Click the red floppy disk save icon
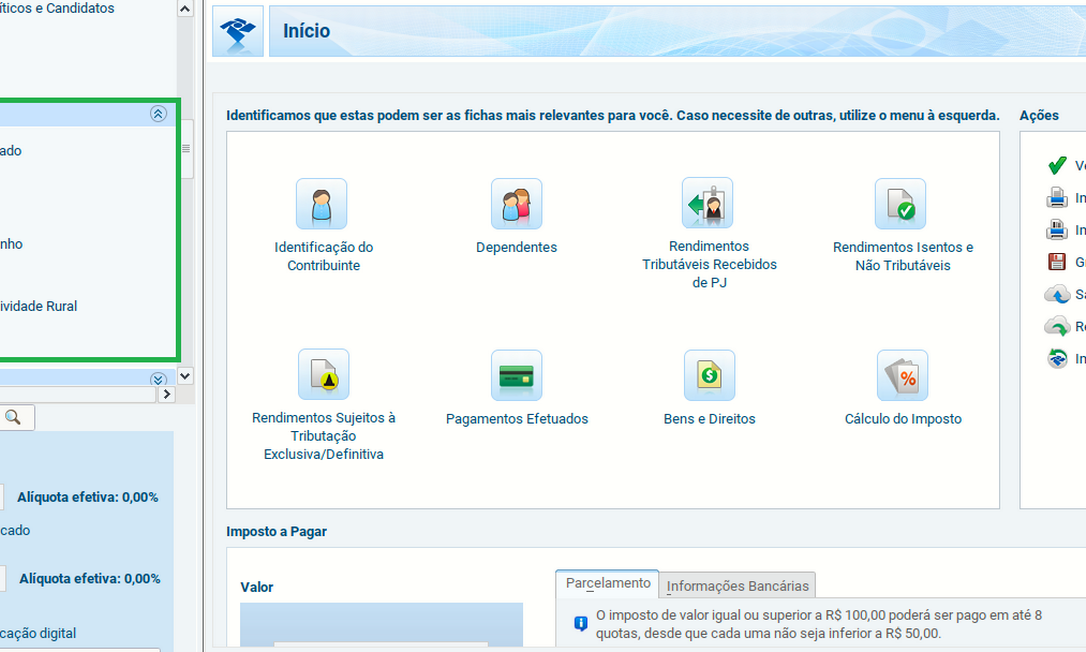 pyautogui.click(x=1057, y=262)
